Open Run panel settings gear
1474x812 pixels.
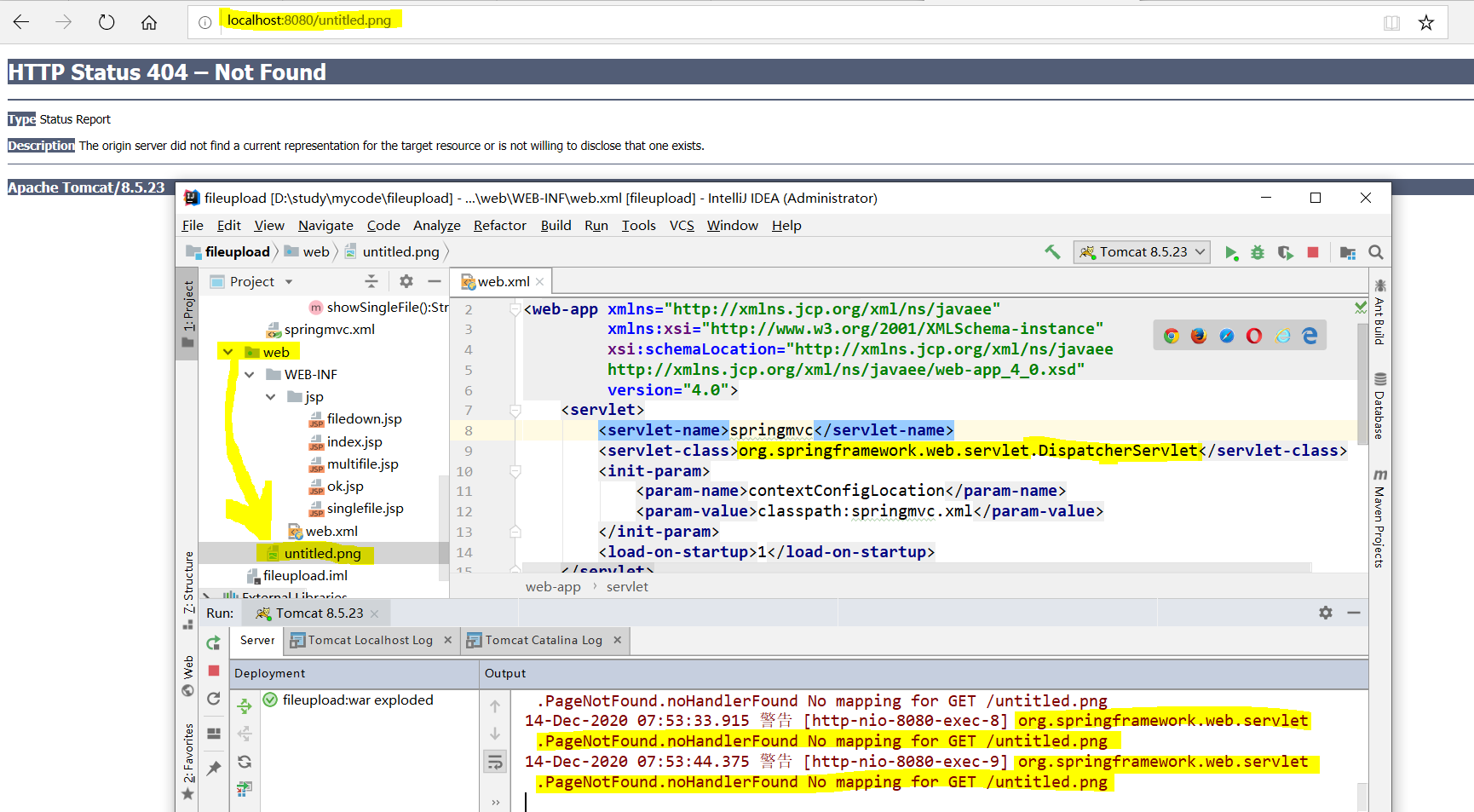point(1326,613)
